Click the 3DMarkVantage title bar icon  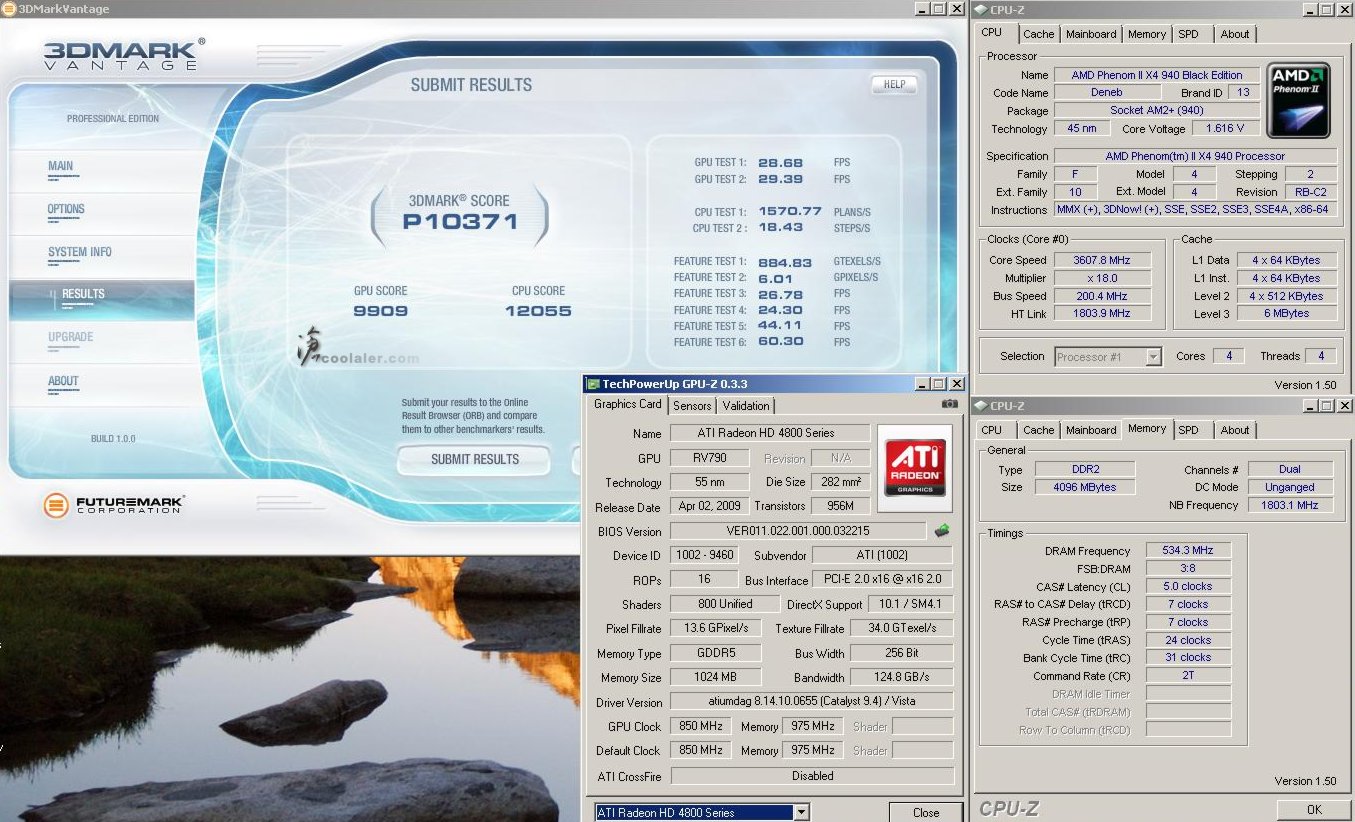tap(9, 9)
